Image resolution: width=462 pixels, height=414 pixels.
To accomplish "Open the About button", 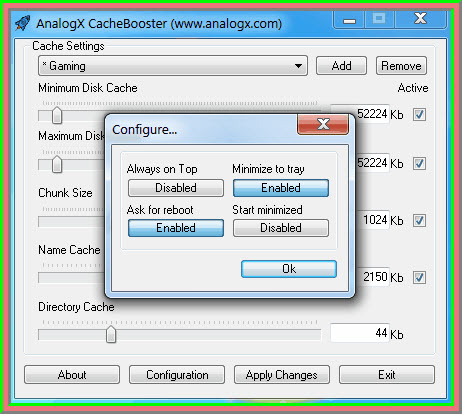I will [x=72, y=375].
